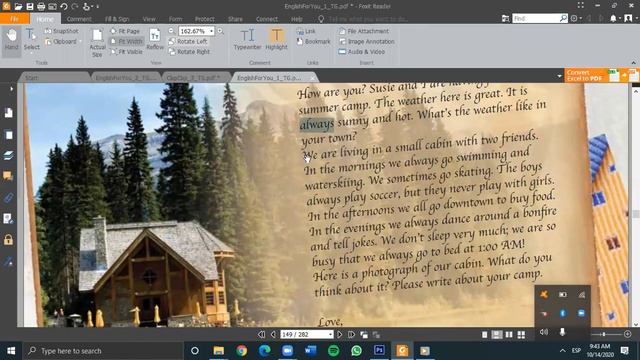Insert a Link
Viewport: 640px width, 360px height.
tap(306, 31)
